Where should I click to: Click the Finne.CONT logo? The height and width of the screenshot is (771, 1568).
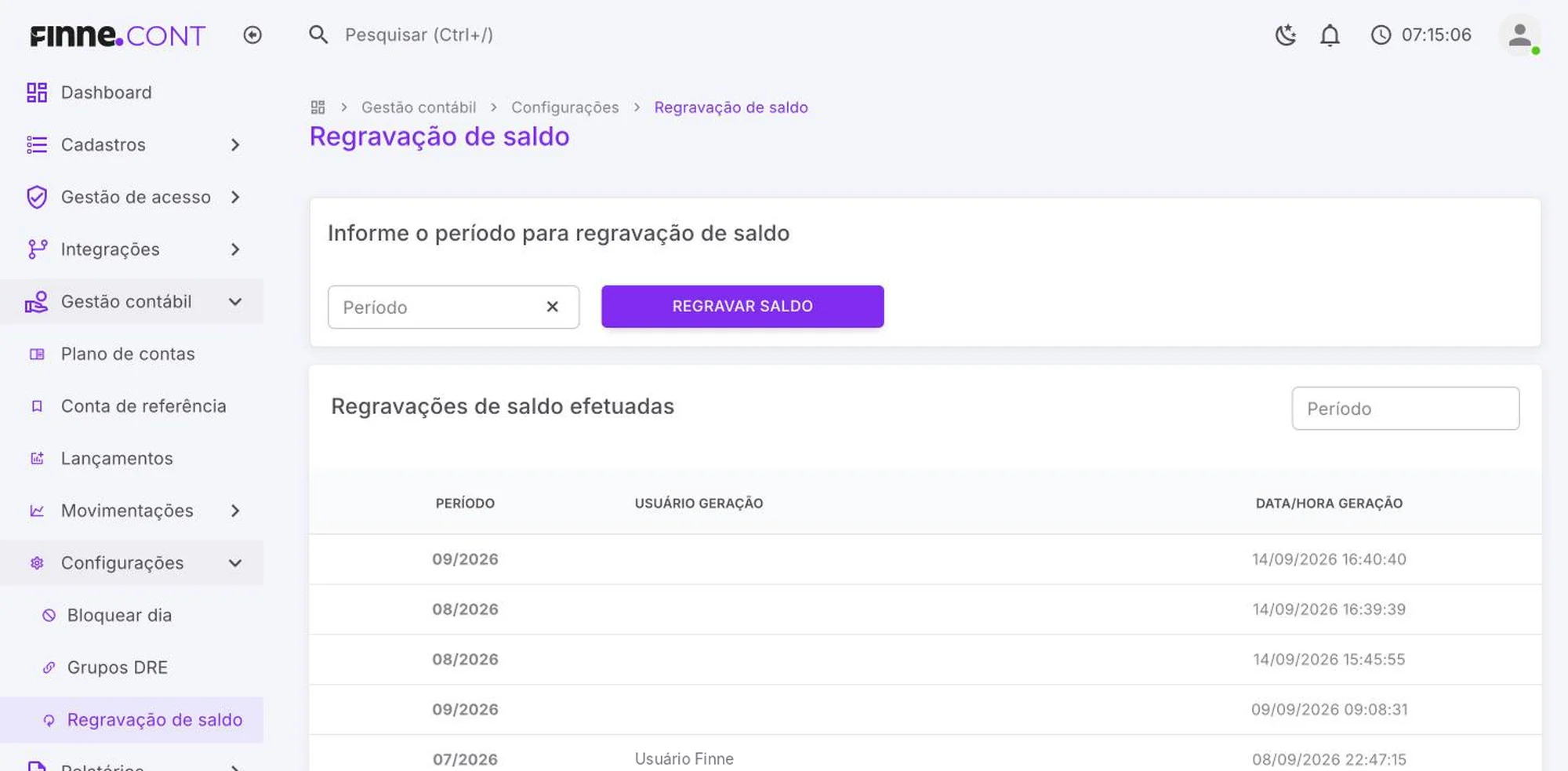point(118,35)
